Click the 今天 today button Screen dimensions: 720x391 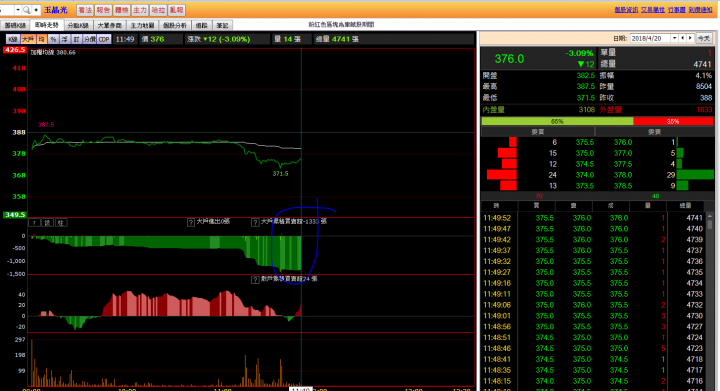(704, 38)
